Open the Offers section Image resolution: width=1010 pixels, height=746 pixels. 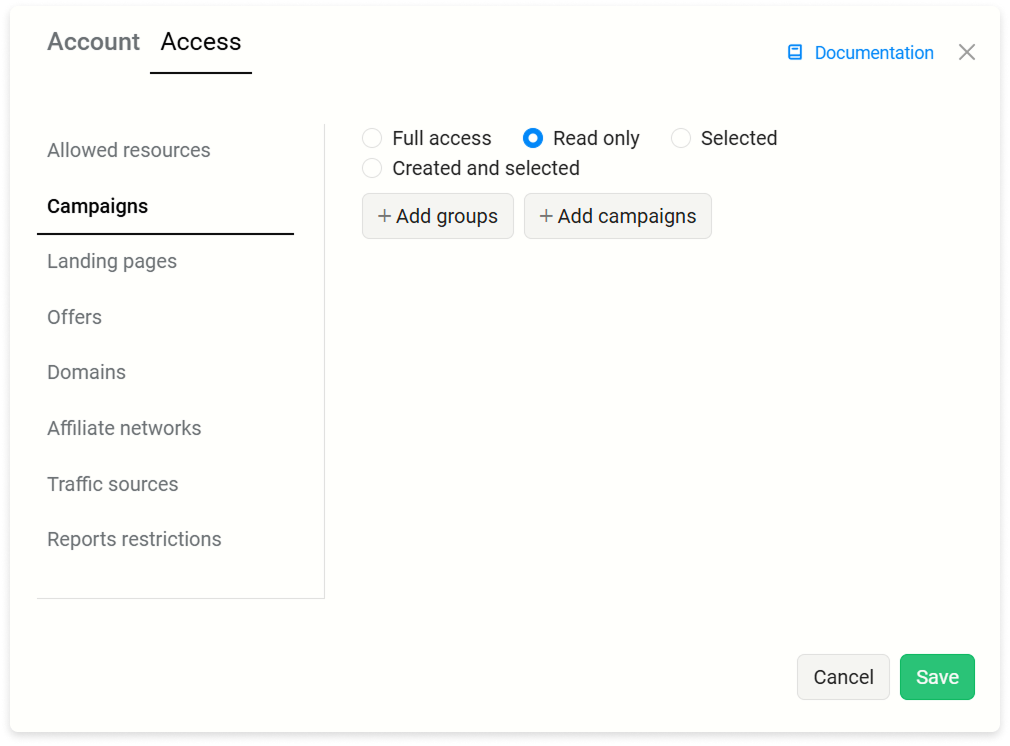tap(75, 317)
